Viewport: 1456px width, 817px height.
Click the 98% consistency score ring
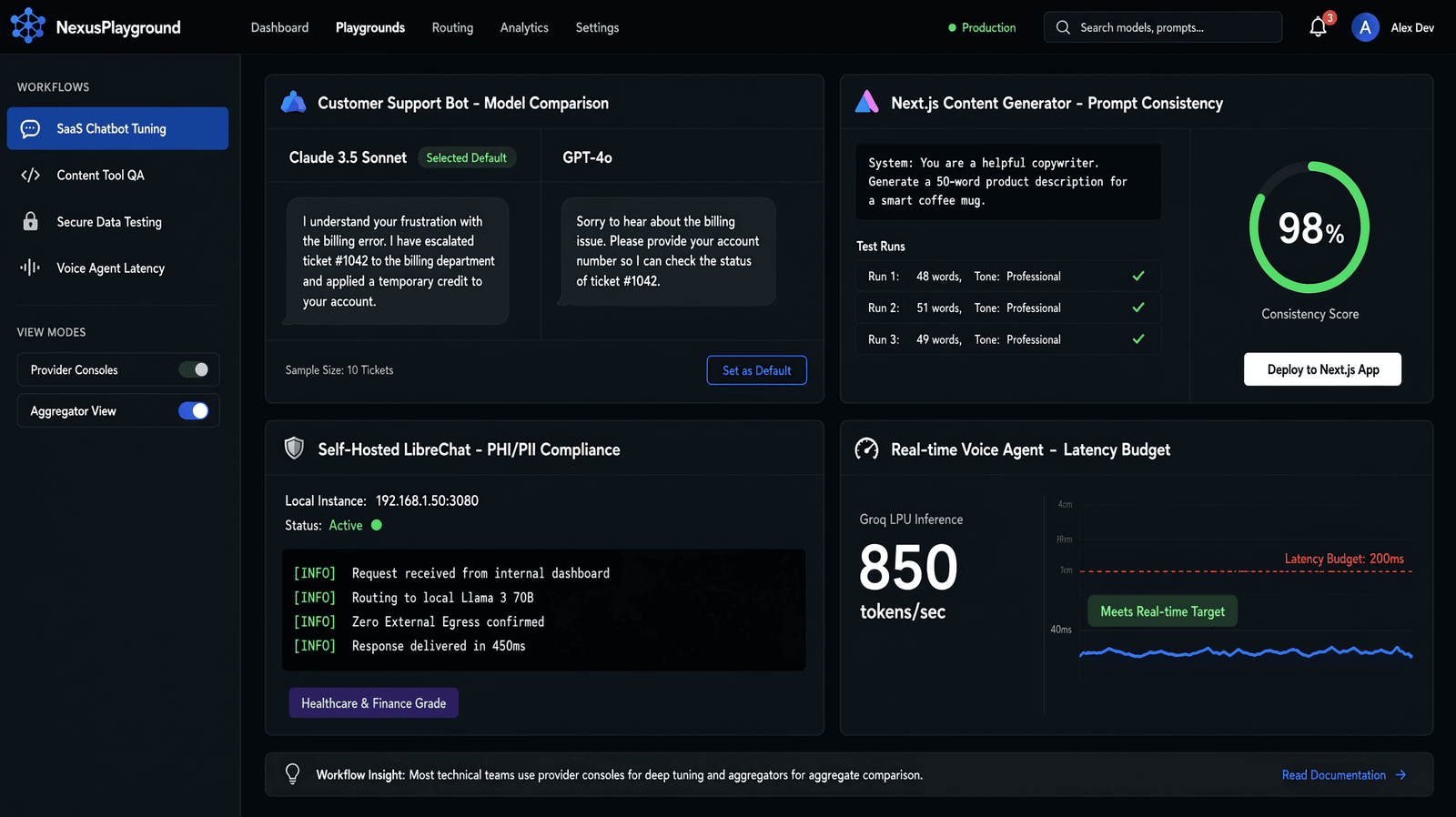point(1309,227)
